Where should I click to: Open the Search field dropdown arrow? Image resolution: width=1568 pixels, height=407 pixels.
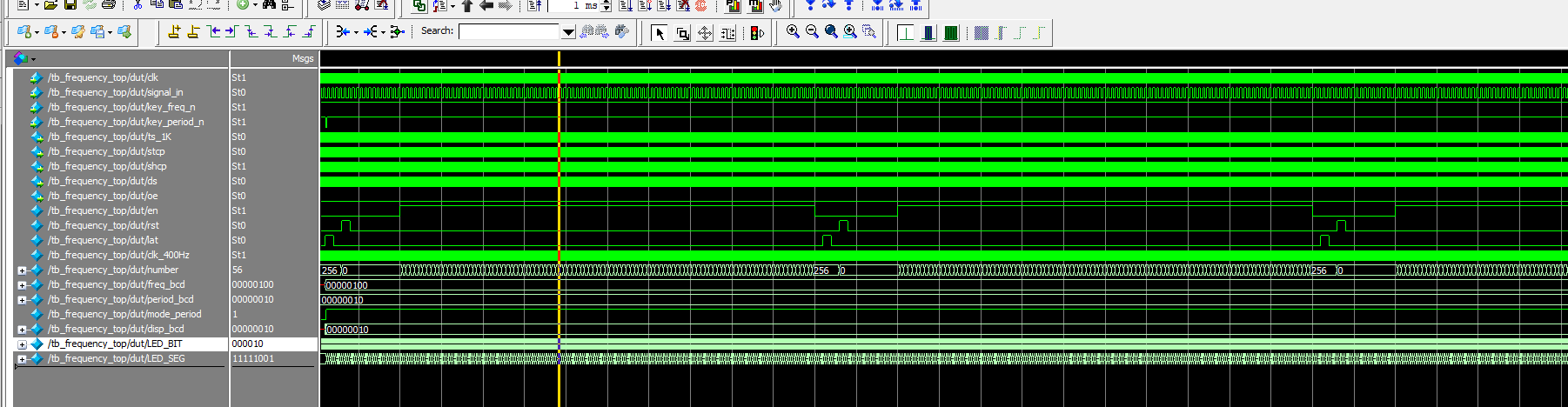568,32
